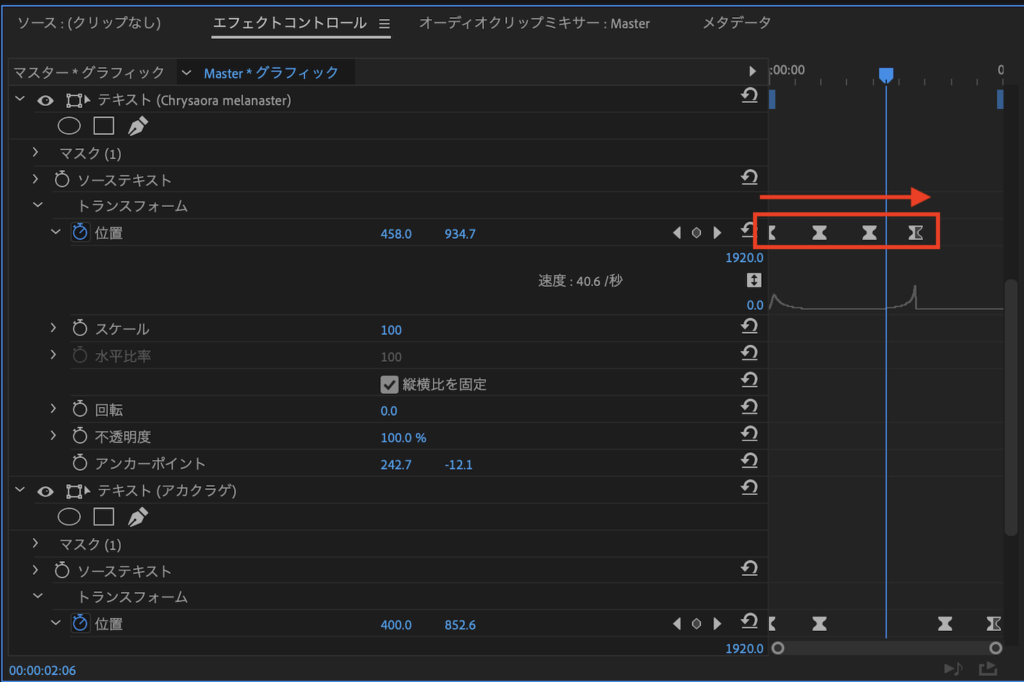Expand the スケール property
Viewport: 1024px width, 682px height.
coord(54,327)
